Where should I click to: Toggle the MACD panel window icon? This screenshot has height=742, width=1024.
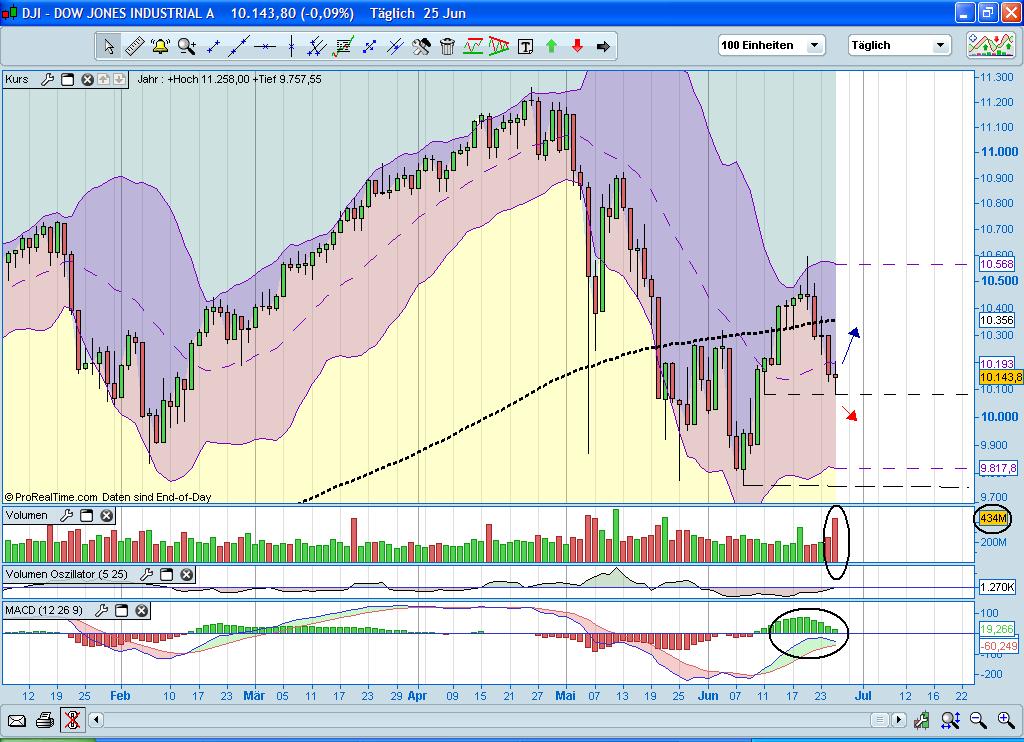click(121, 610)
